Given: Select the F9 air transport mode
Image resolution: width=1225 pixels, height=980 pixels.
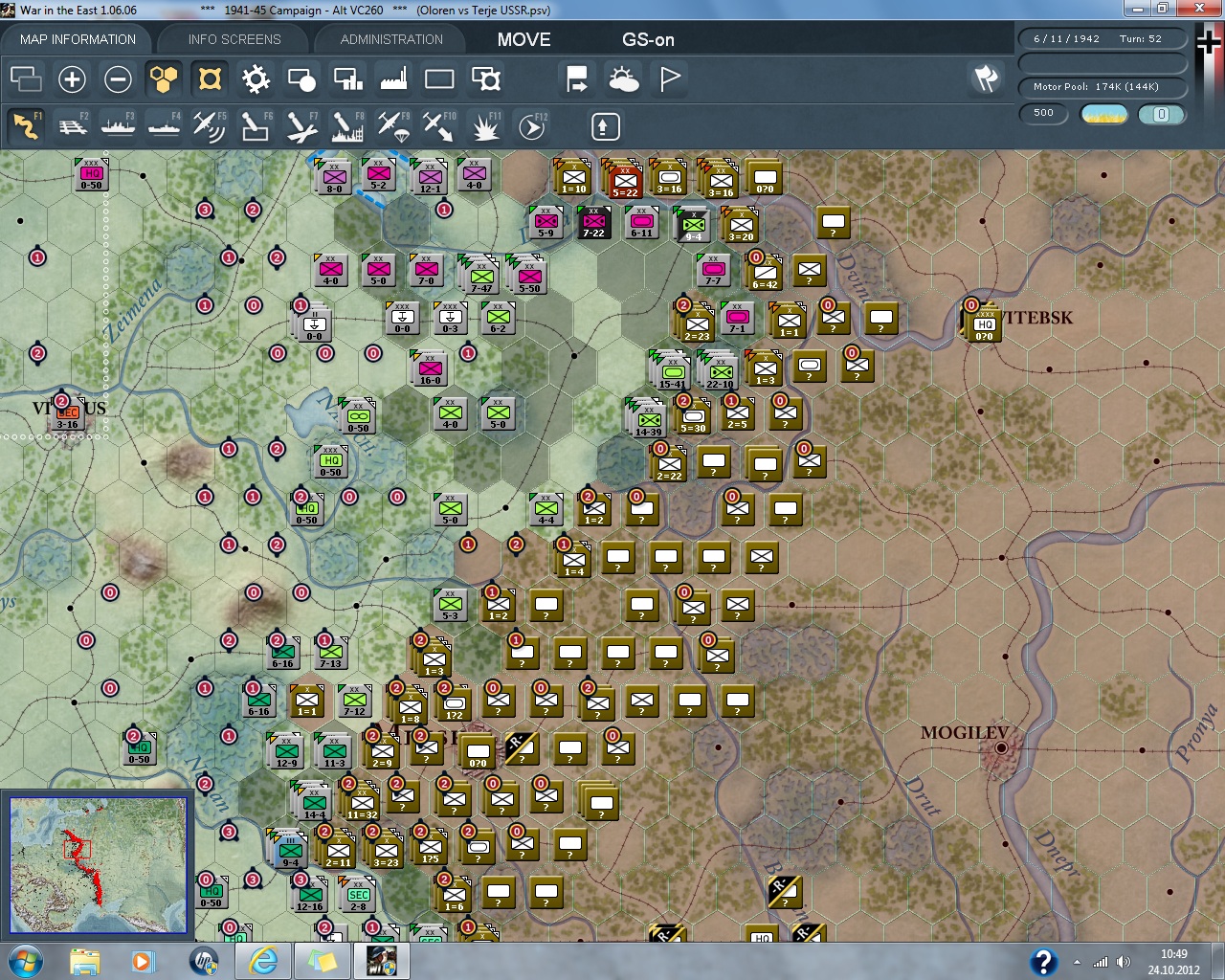Looking at the screenshot, I should [393, 126].
